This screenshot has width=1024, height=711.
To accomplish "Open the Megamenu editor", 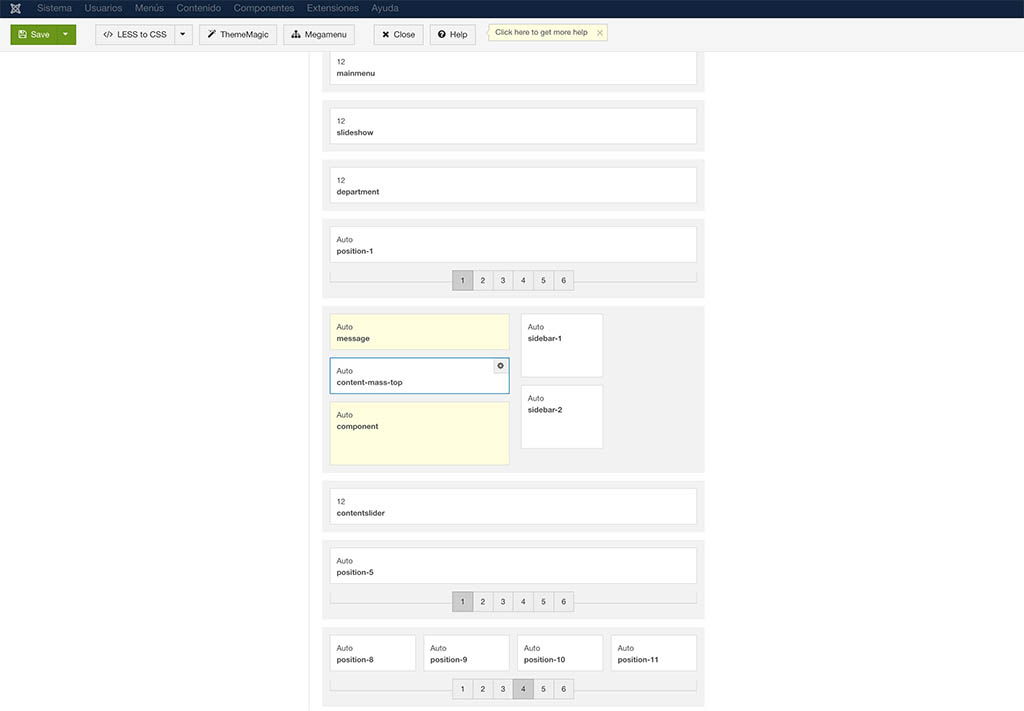I will click(319, 34).
